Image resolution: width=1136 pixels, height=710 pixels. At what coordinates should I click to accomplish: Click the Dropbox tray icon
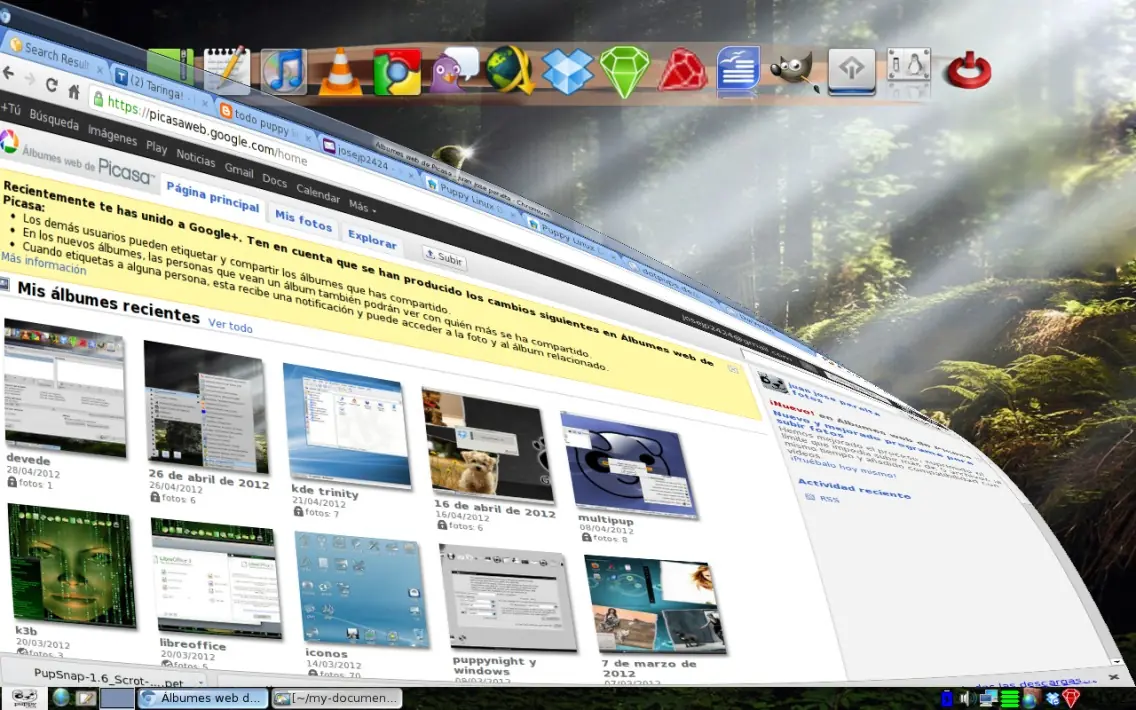pos(1052,699)
